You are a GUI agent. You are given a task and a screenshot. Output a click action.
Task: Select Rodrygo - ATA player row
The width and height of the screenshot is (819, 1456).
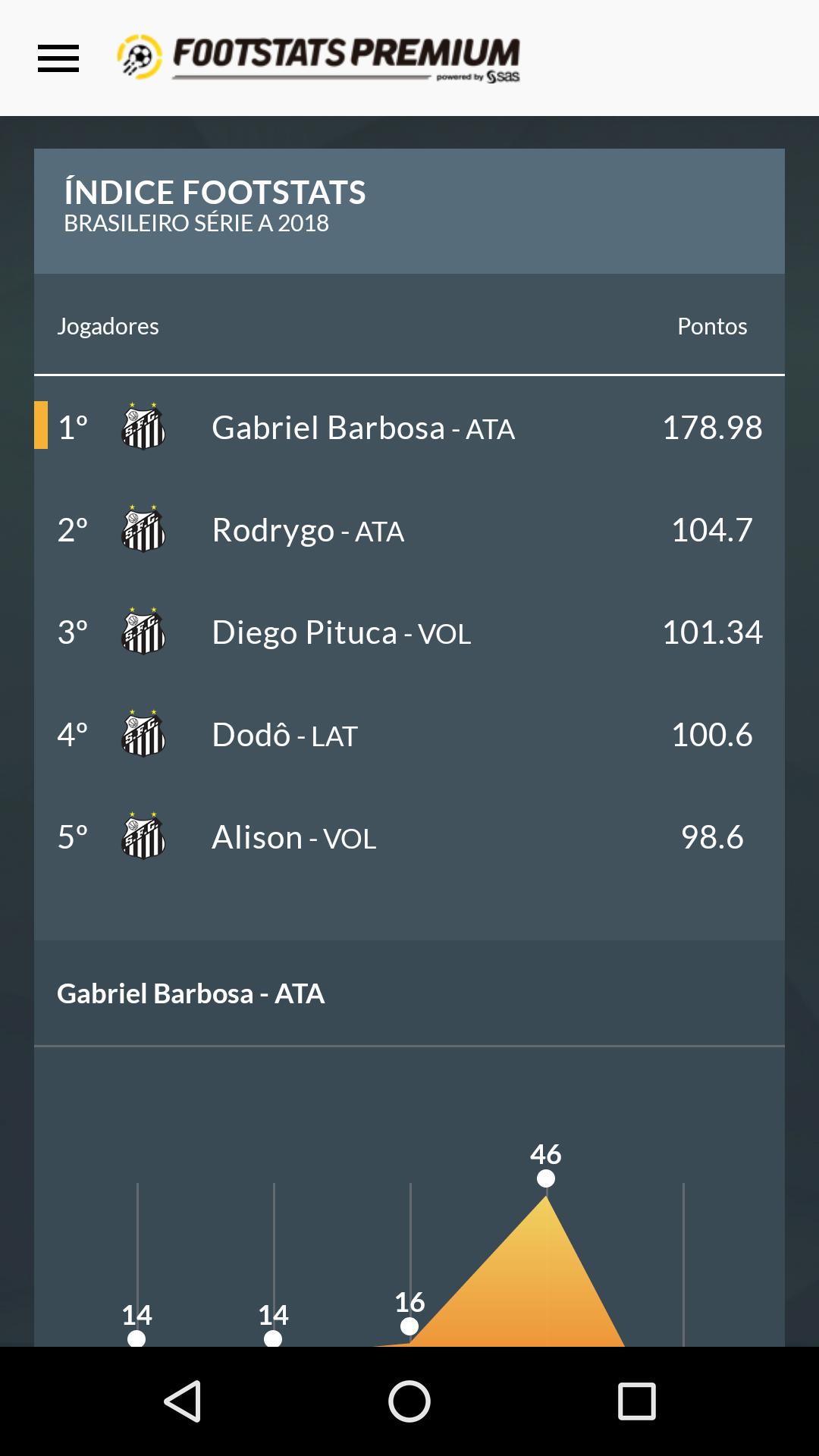click(x=409, y=529)
